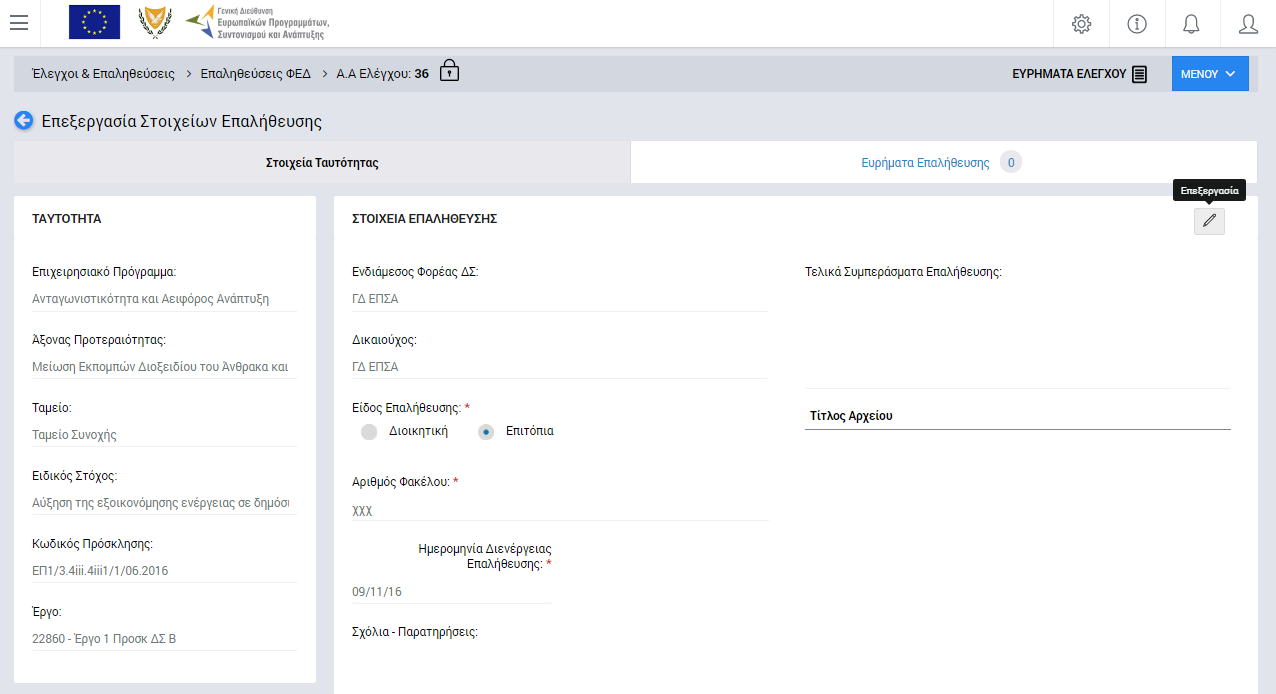Open the settings gear icon

(x=1081, y=24)
